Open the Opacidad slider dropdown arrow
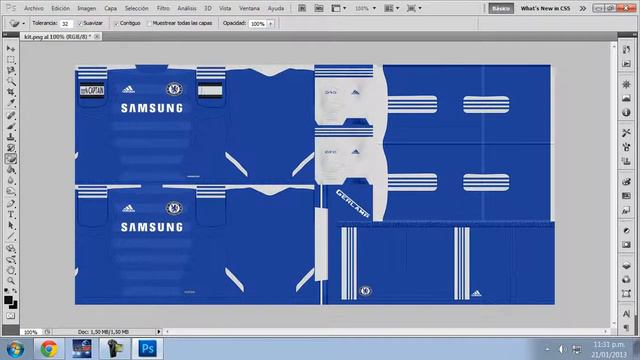This screenshot has width=640, height=360. [271, 24]
